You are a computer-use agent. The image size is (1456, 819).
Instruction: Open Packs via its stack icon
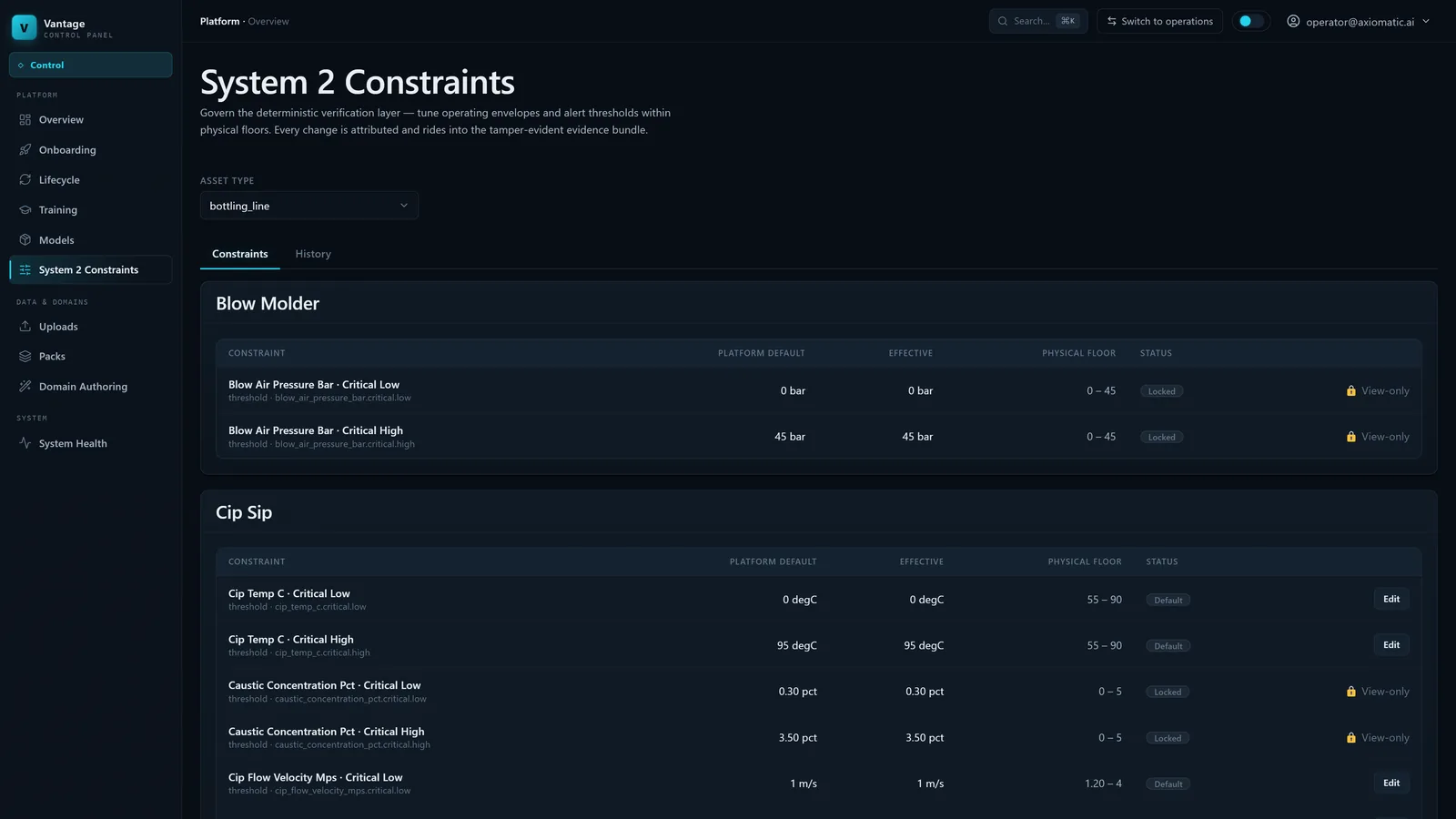click(25, 357)
